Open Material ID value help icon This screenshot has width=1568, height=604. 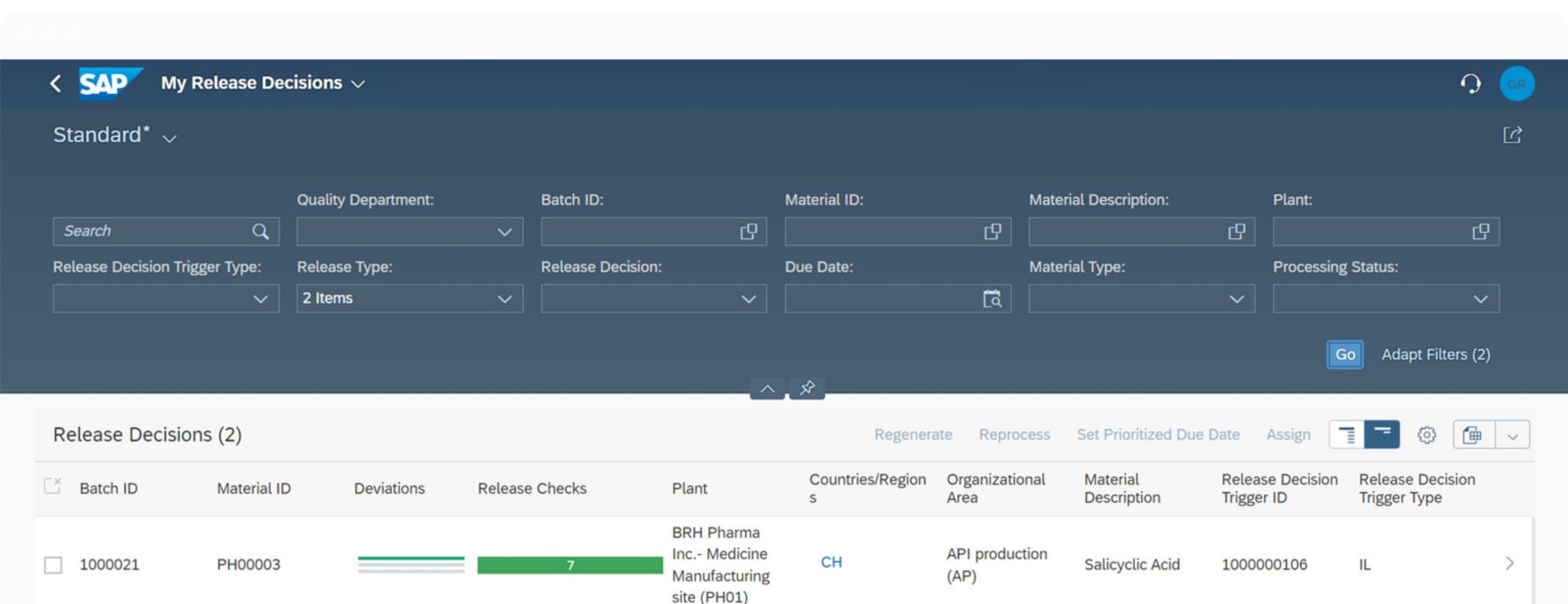(993, 232)
